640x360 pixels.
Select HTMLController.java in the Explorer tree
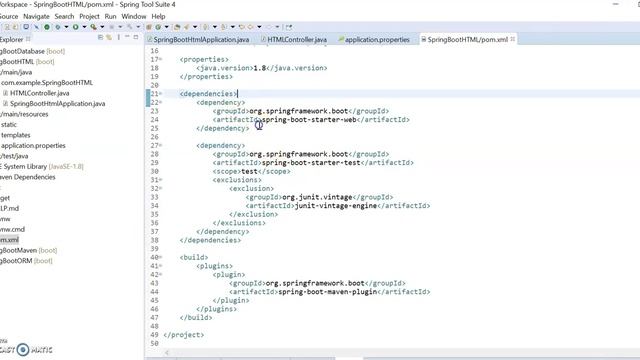(39, 93)
